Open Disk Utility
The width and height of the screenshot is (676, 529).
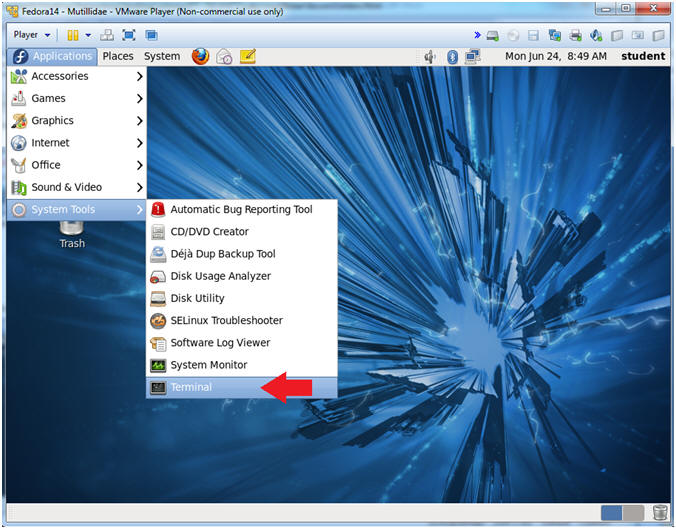(242, 298)
